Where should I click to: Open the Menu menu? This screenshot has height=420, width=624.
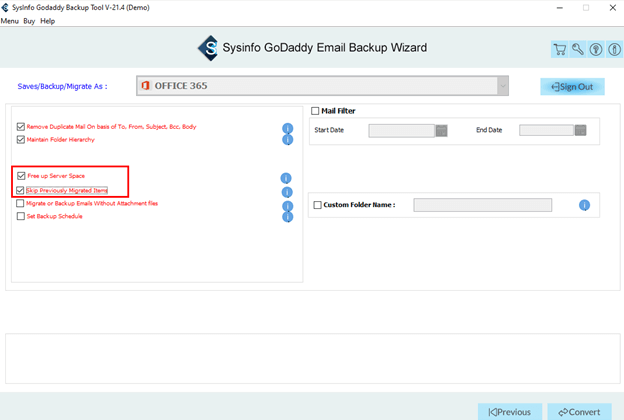point(10,21)
